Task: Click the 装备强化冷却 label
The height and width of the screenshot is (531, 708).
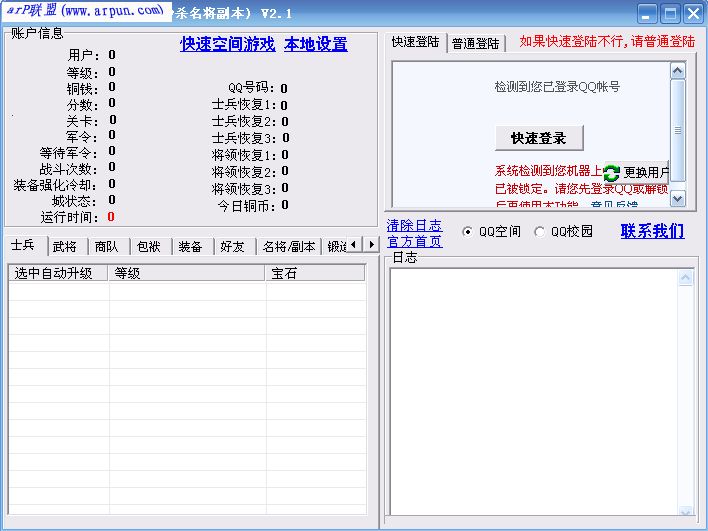Action: click(x=55, y=185)
